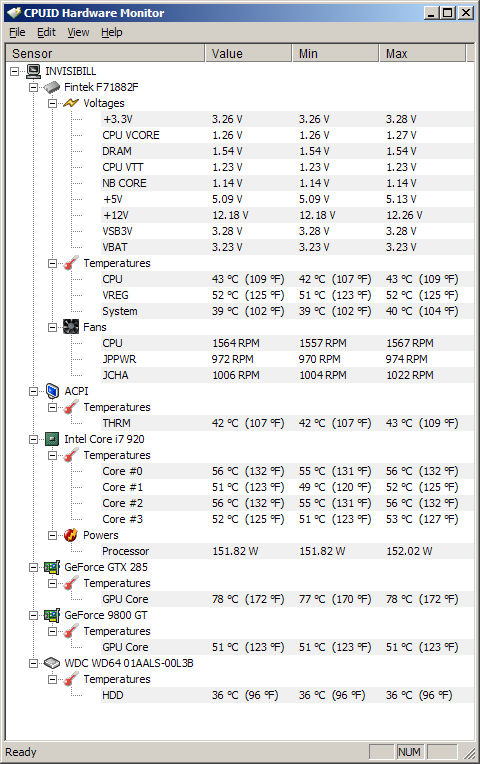This screenshot has width=480, height=764.
Task: Click the GeForce 9800 GT card icon
Action: click(52, 615)
